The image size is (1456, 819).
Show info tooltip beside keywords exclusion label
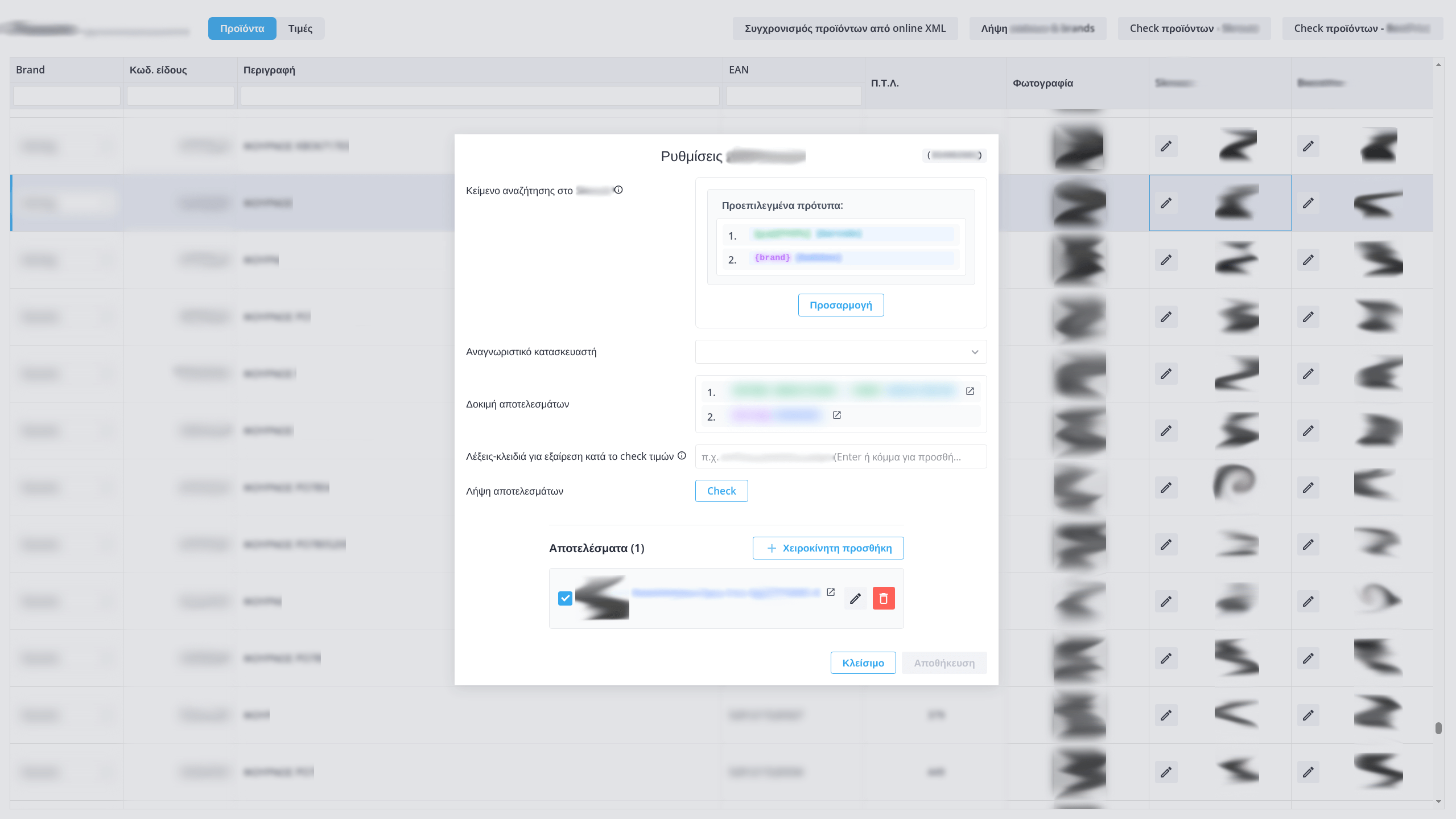(682, 455)
